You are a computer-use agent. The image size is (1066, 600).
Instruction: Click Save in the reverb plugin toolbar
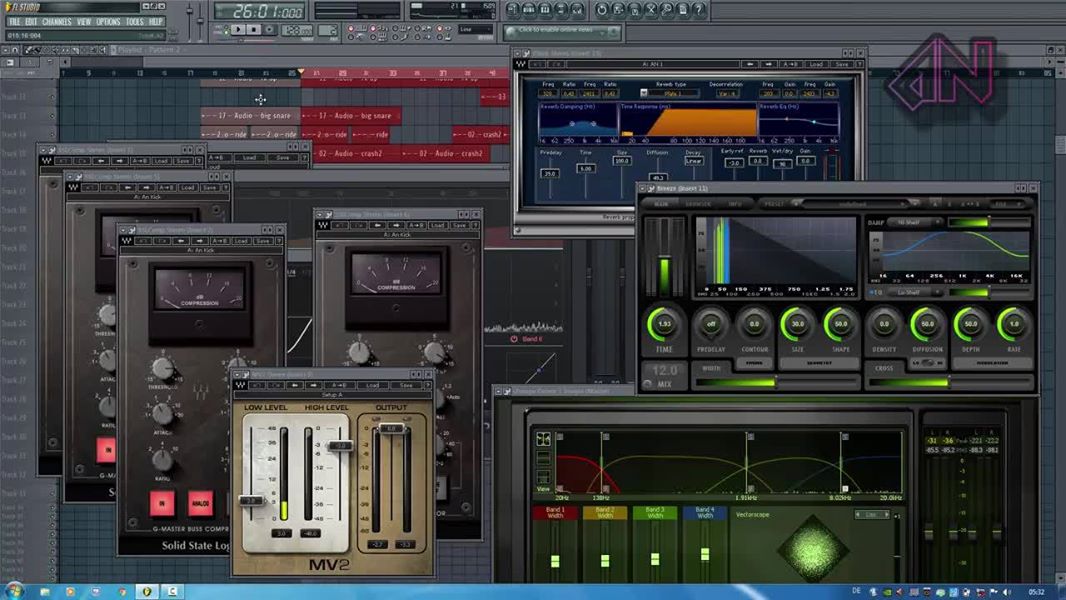(x=842, y=64)
